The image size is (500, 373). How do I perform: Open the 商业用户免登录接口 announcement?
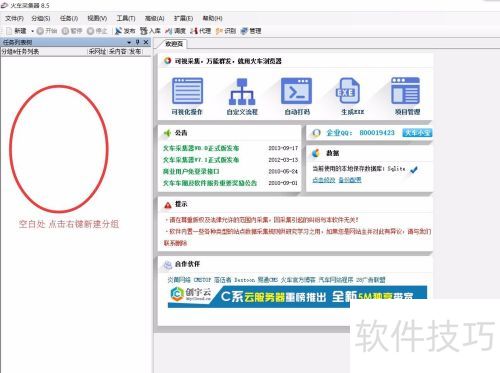pos(191,171)
